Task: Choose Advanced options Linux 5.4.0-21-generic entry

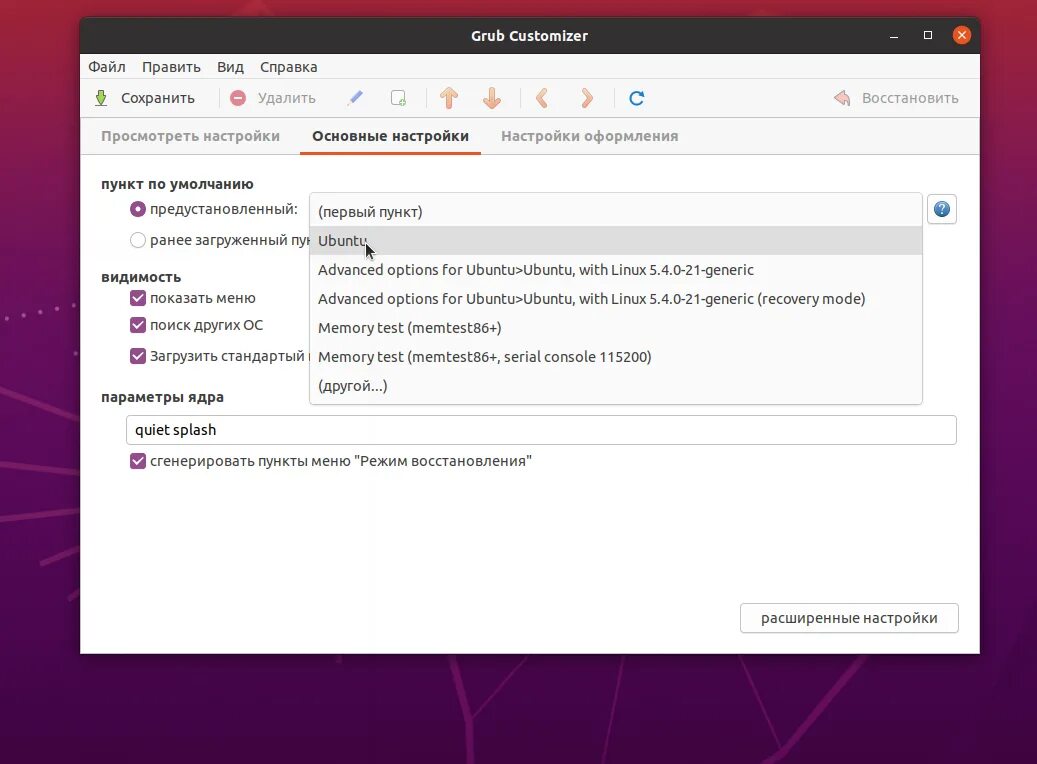Action: 616,270
